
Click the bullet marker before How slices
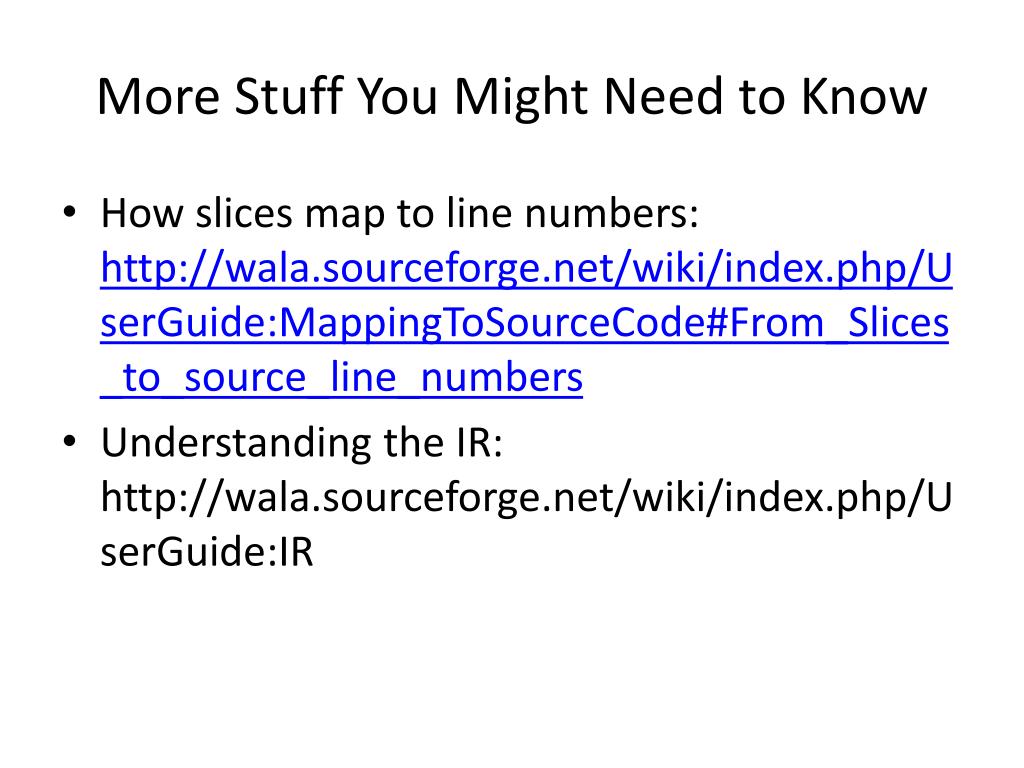69,213
